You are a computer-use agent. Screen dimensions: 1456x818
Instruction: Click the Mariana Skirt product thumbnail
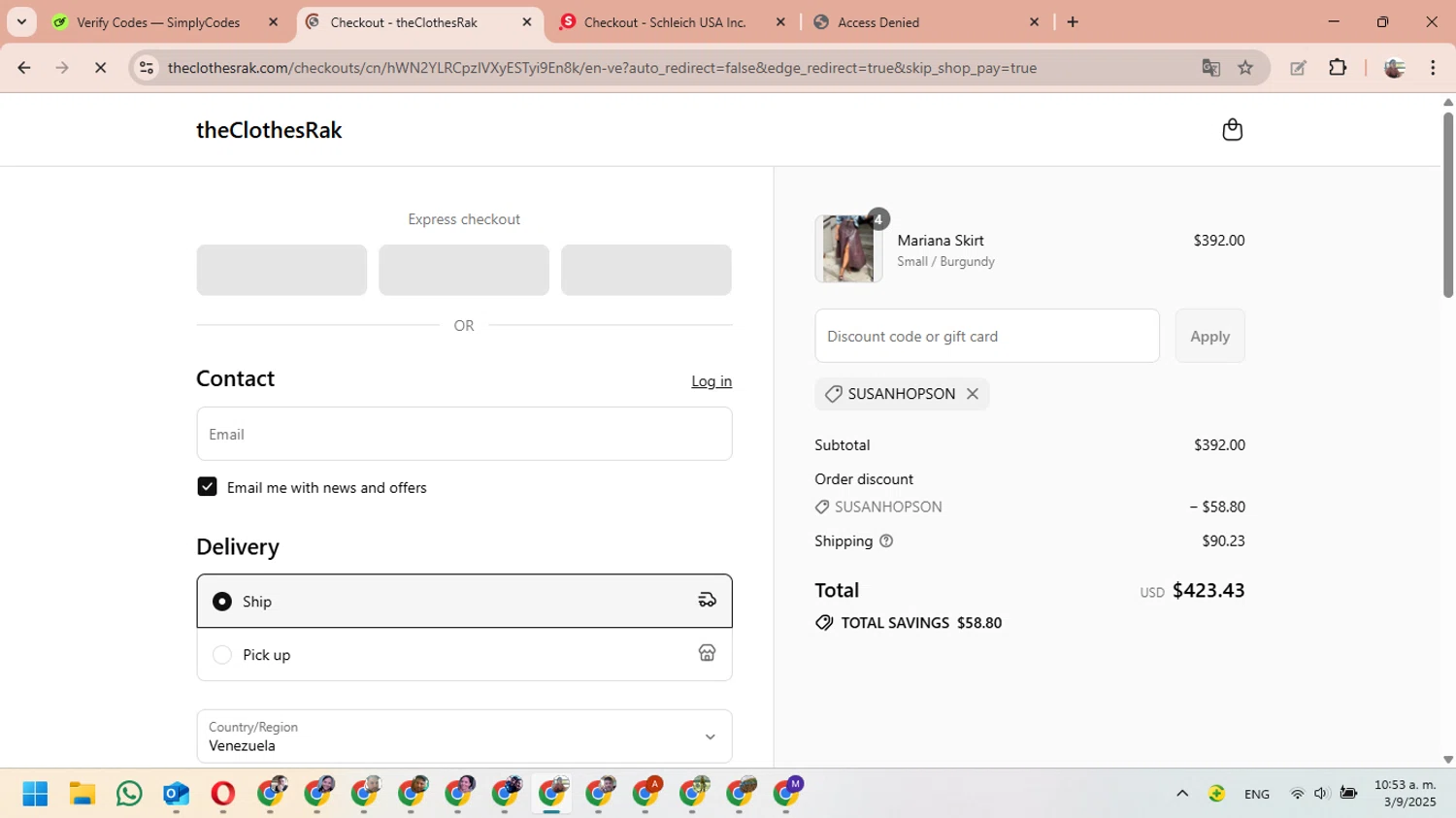pyautogui.click(x=848, y=249)
